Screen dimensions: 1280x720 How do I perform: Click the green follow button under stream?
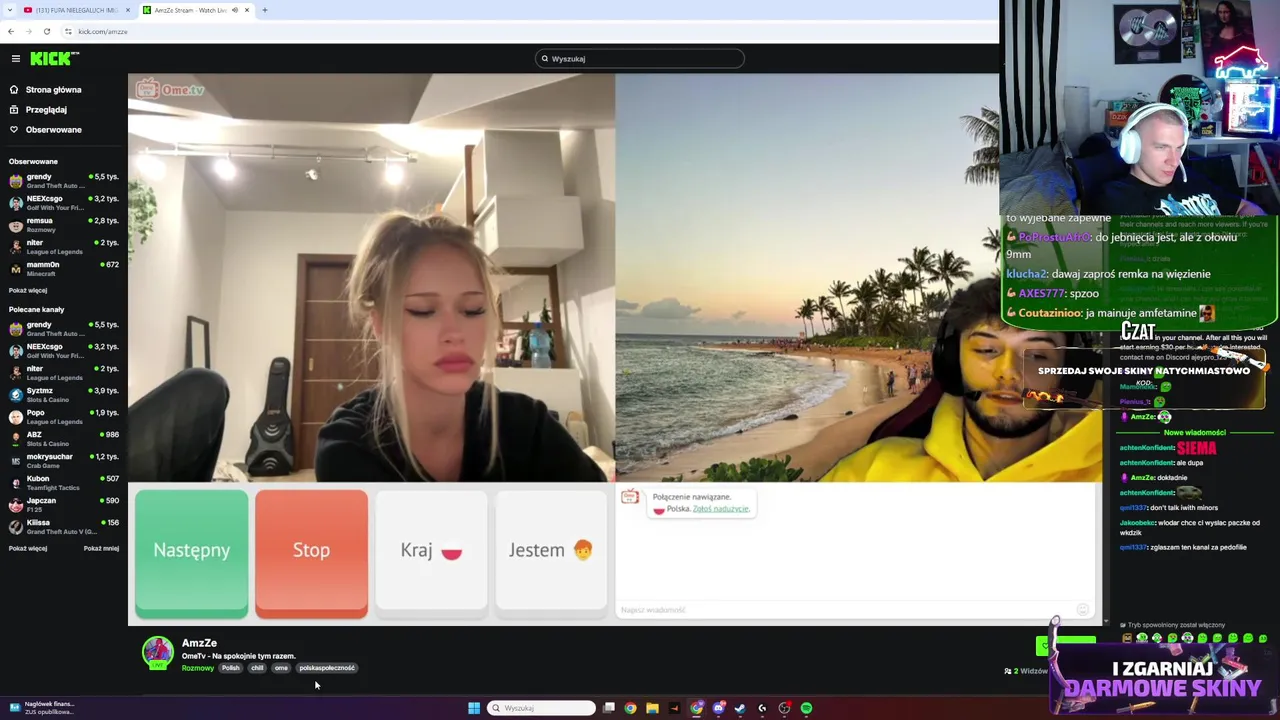pos(1066,645)
